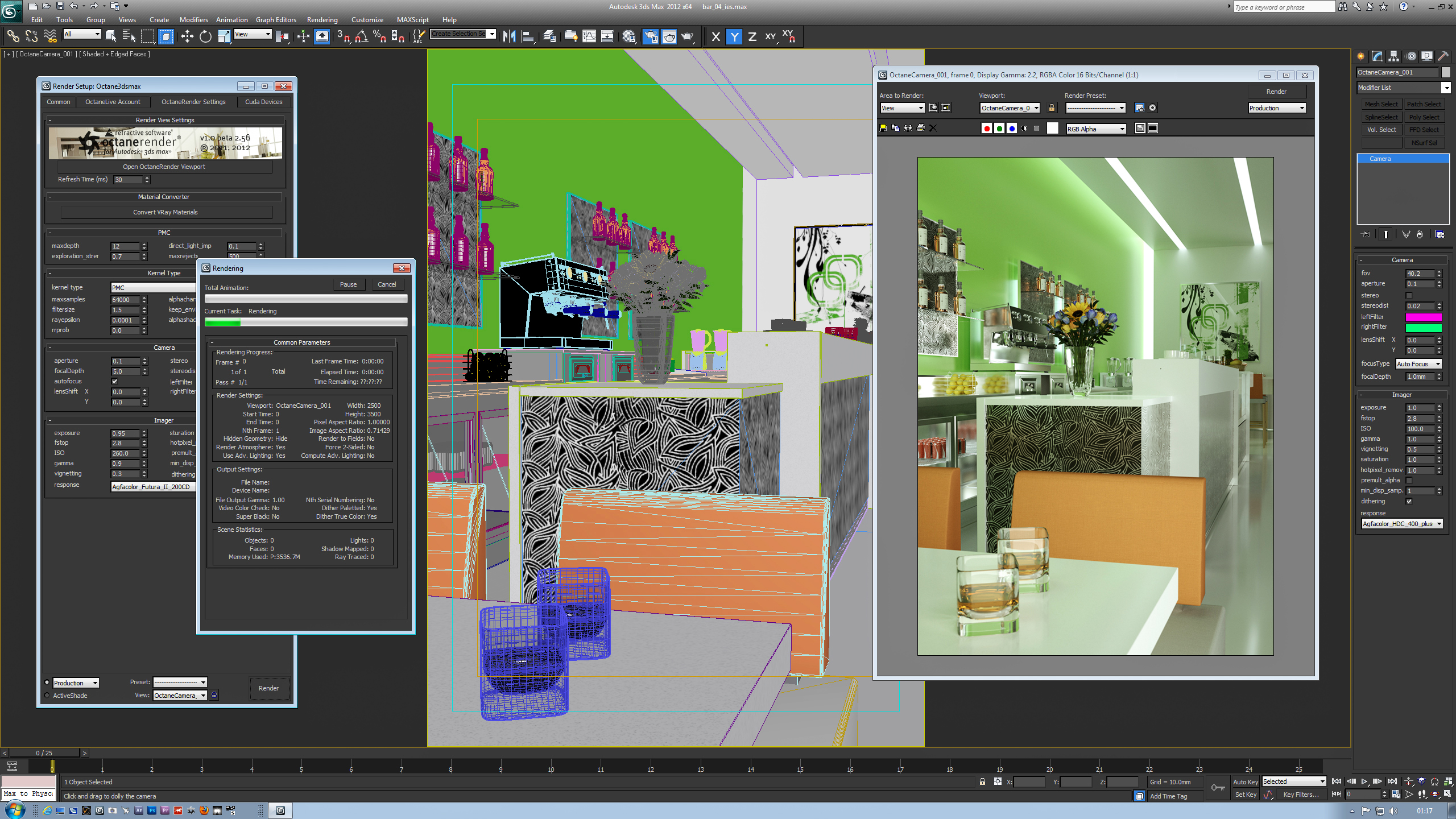
Task: Clone the rendered frame window
Action: point(908,128)
